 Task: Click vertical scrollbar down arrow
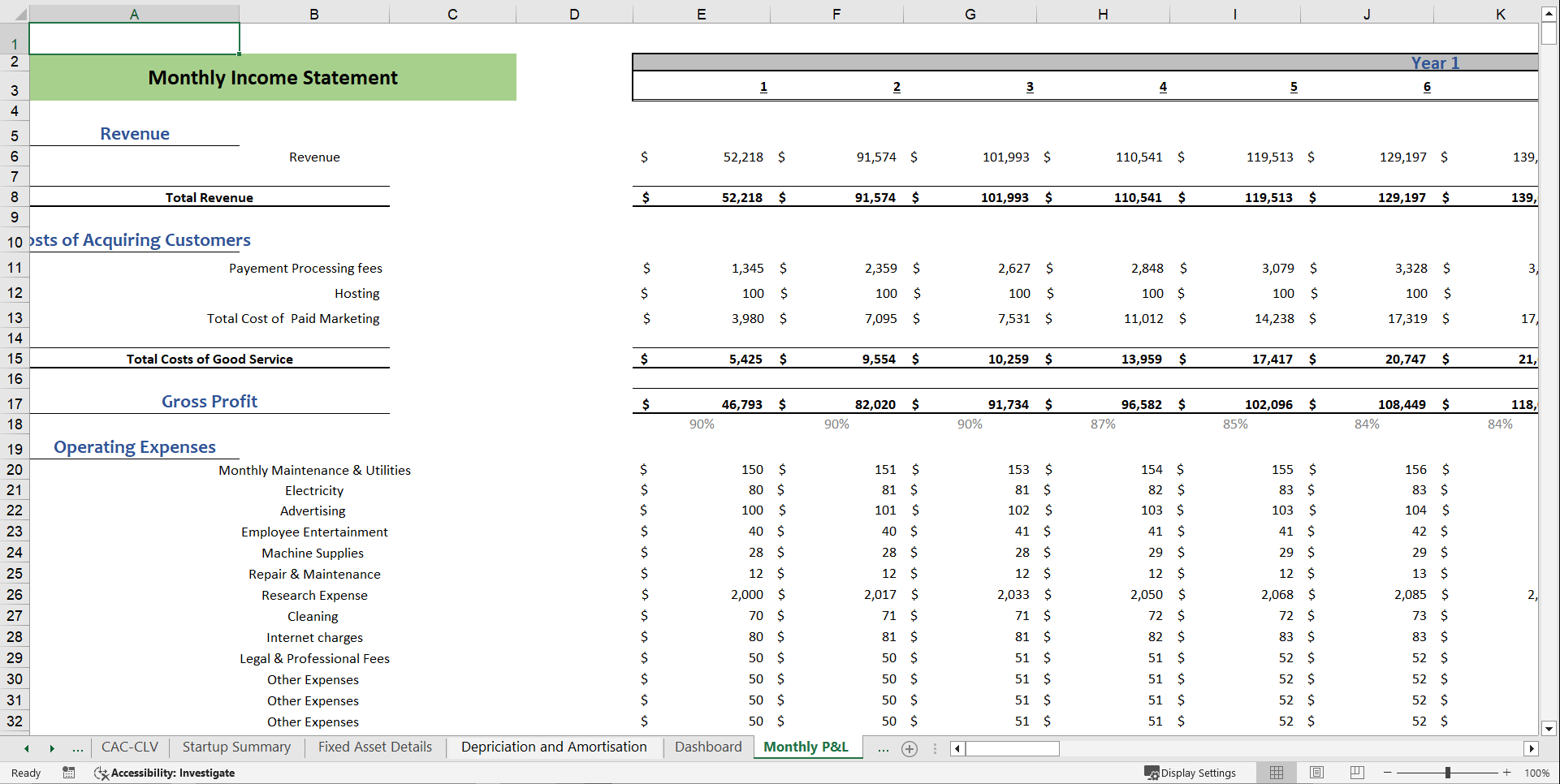coord(1549,729)
